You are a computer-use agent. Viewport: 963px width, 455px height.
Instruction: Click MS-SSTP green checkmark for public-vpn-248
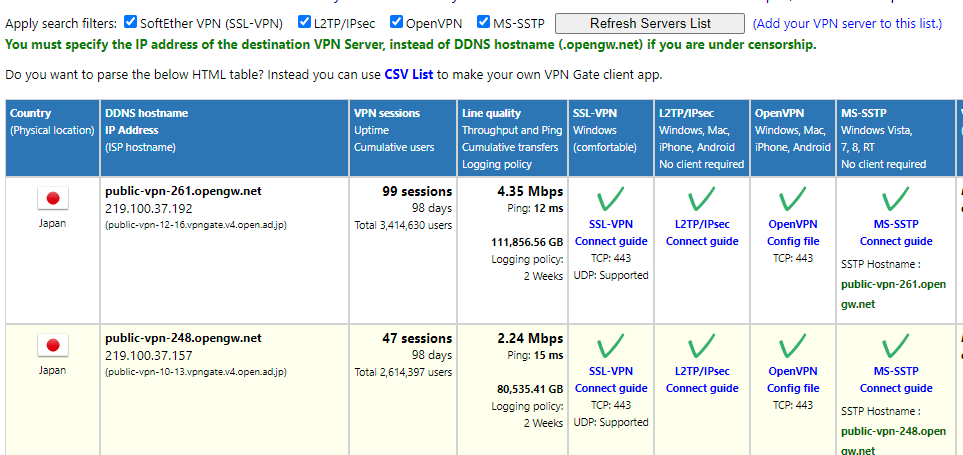895,346
